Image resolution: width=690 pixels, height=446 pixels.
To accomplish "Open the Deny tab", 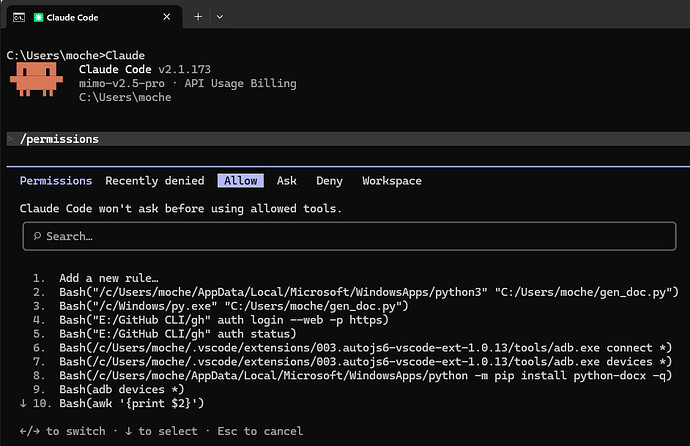I will click(329, 181).
